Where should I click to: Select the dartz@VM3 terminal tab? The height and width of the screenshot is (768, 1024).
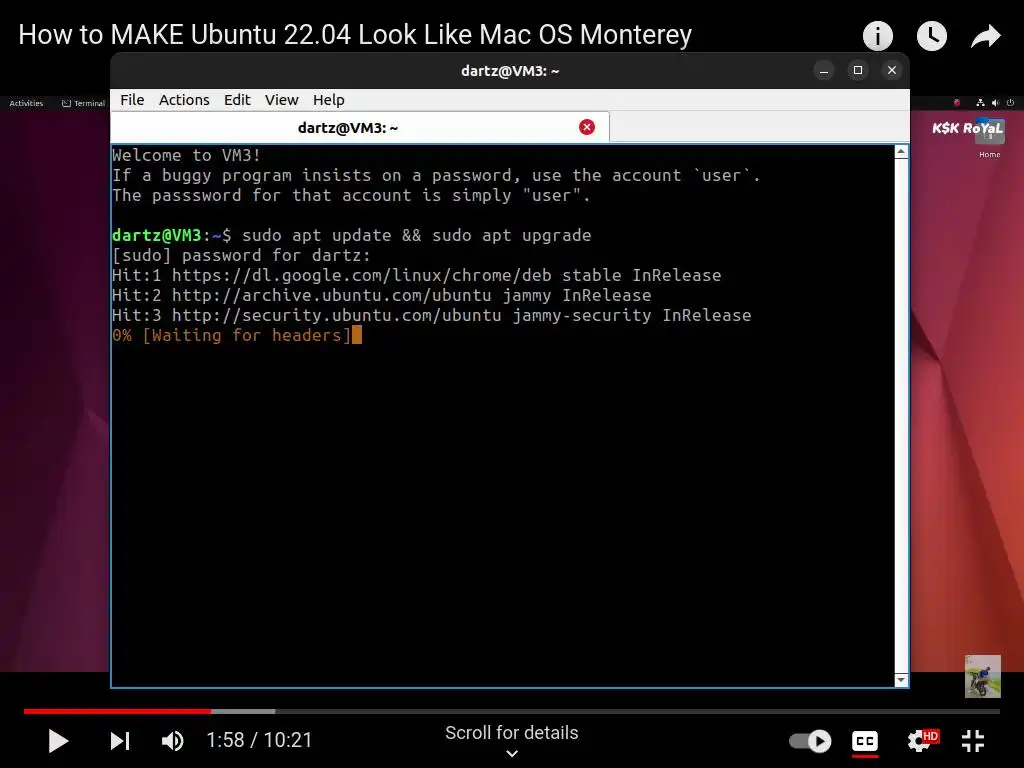pos(360,127)
